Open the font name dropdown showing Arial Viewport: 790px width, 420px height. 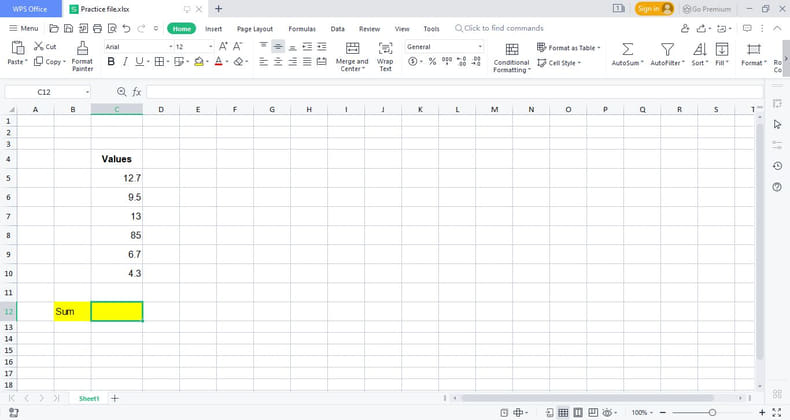point(170,47)
